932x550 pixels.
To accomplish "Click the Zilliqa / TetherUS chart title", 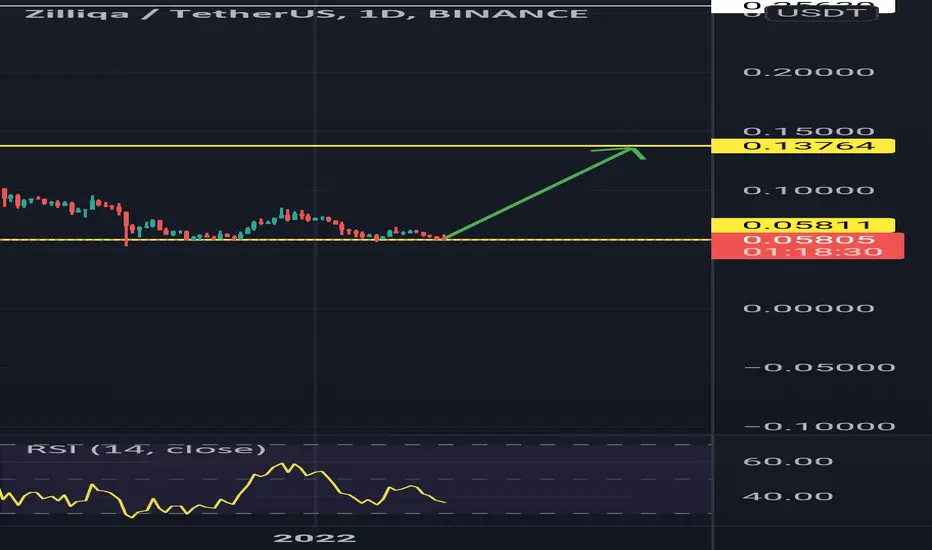I will pos(307,13).
